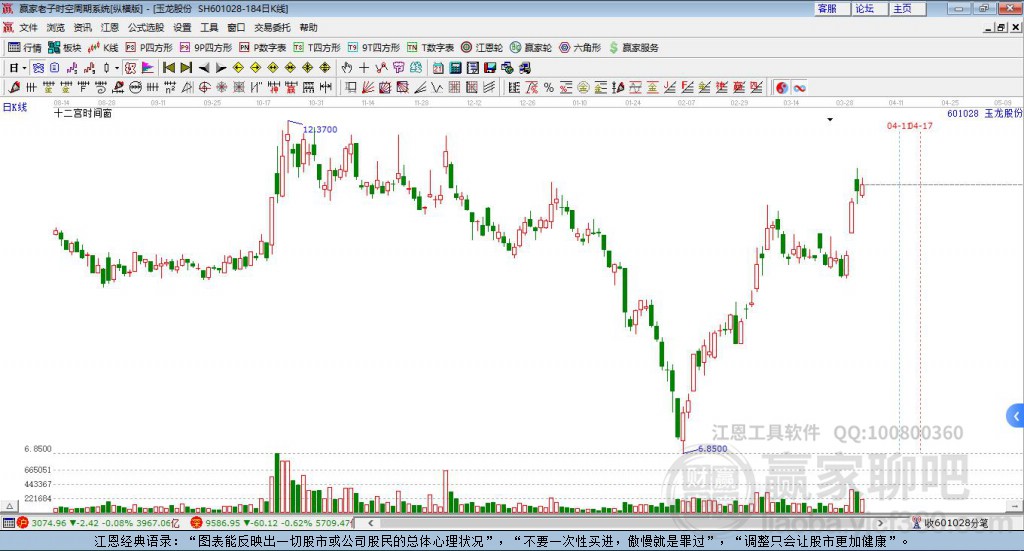Select the red fan lines tool
Image resolution: width=1024 pixels, height=551 pixels.
pyautogui.click(x=368, y=87)
